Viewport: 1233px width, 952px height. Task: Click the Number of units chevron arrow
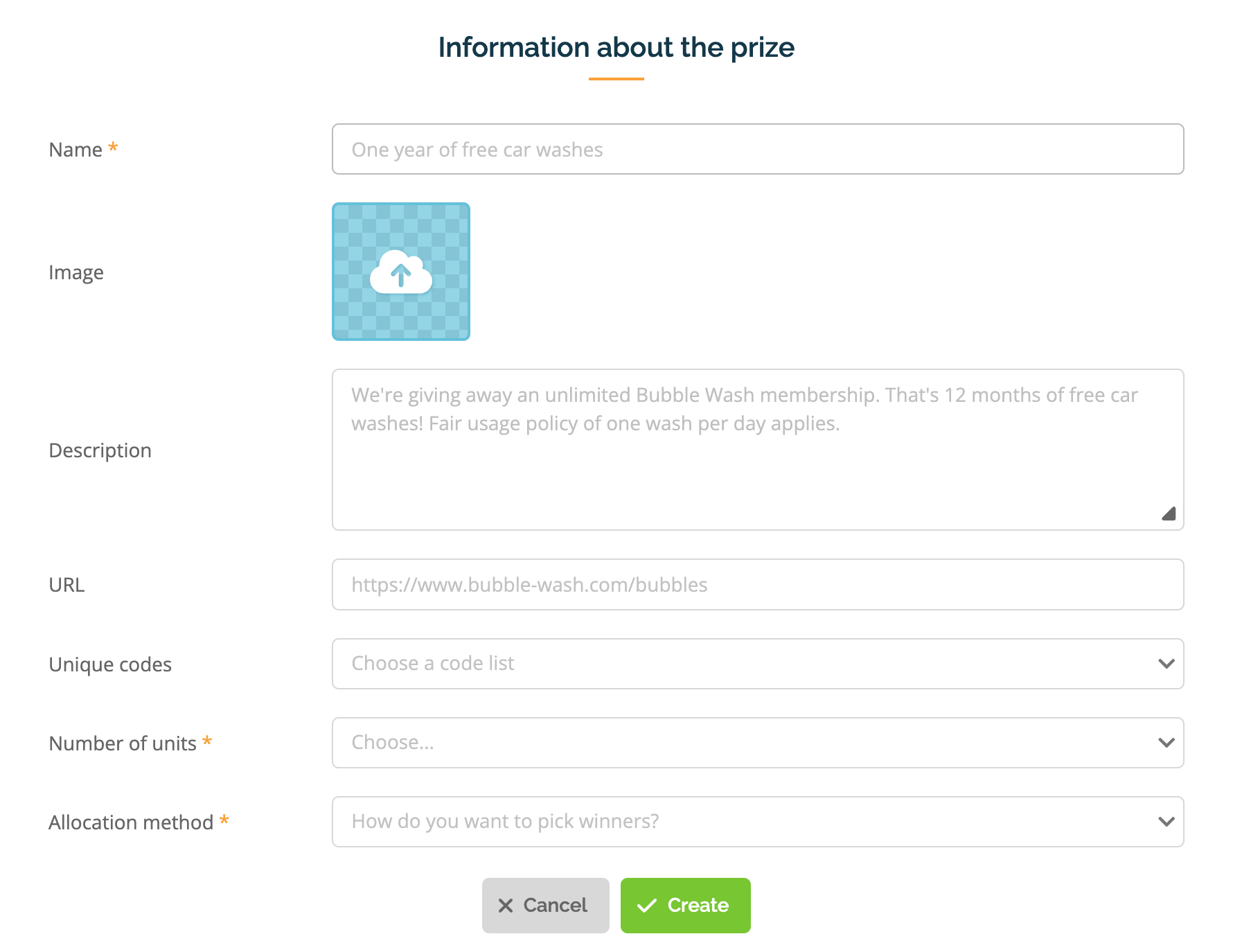pos(1167,743)
